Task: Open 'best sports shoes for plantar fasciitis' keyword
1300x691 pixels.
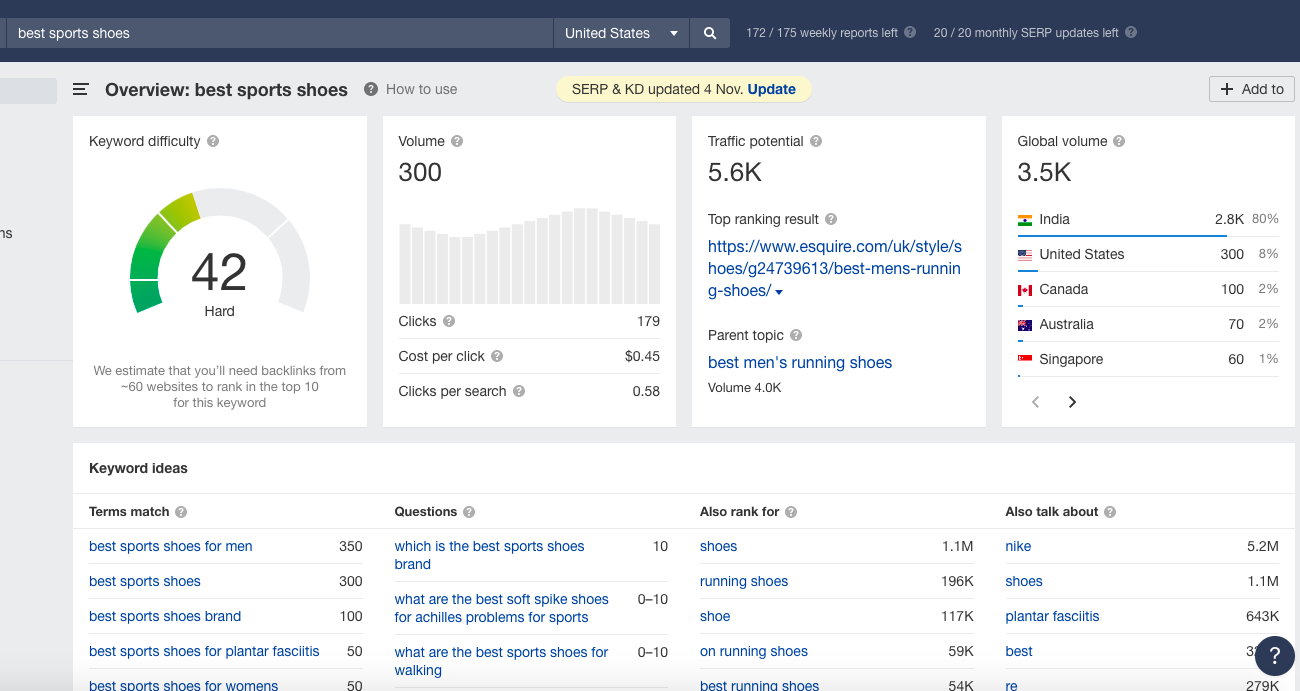Action: coord(204,652)
